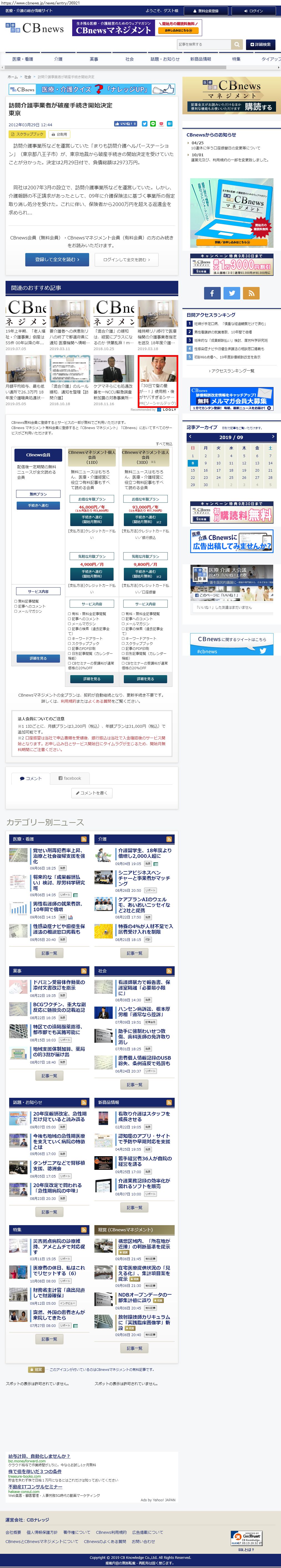Open the RSS icon for 新商品情報 category
This screenshot has height=1568, width=281.
[170, 1102]
